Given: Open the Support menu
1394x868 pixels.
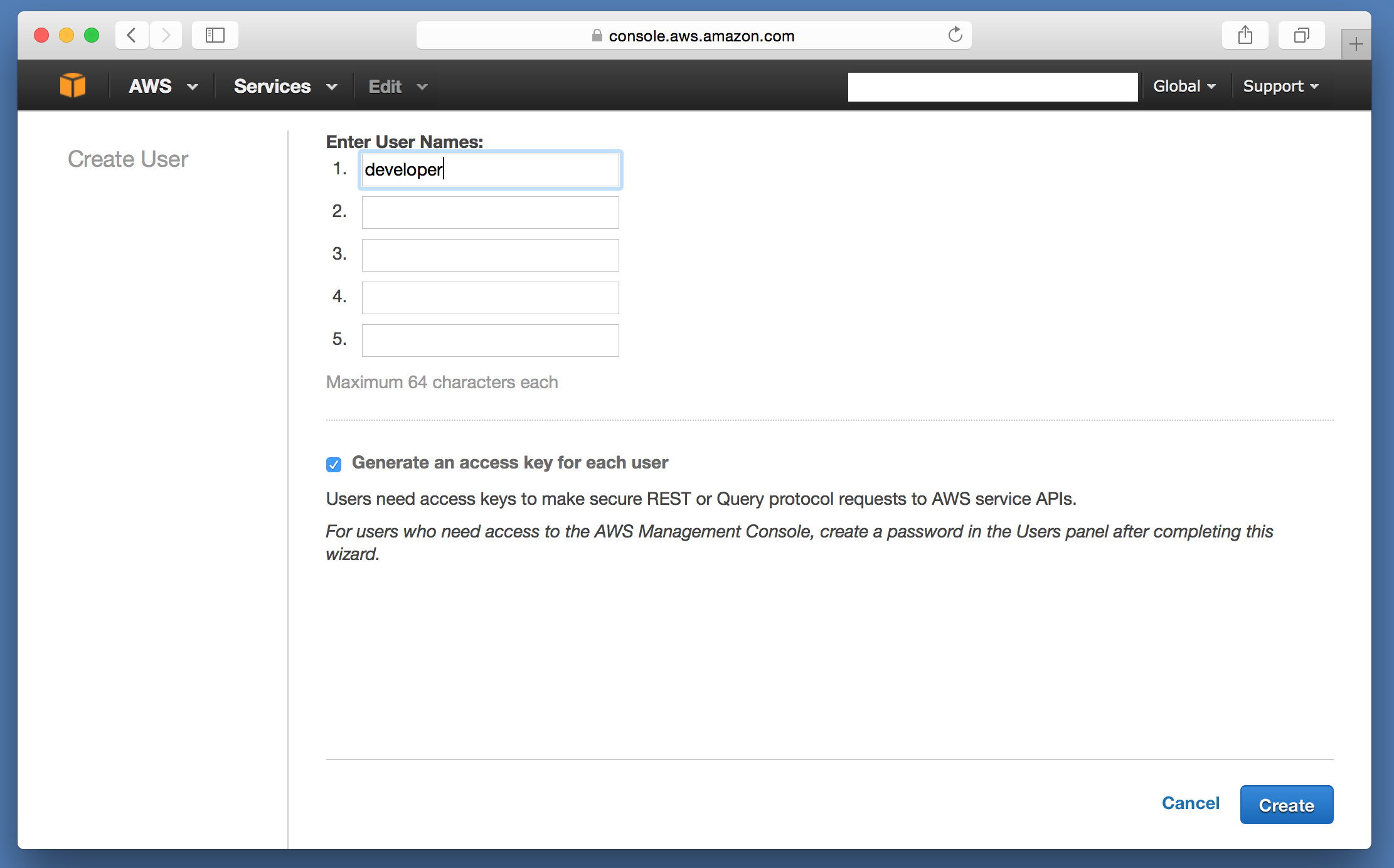Looking at the screenshot, I should point(1280,86).
